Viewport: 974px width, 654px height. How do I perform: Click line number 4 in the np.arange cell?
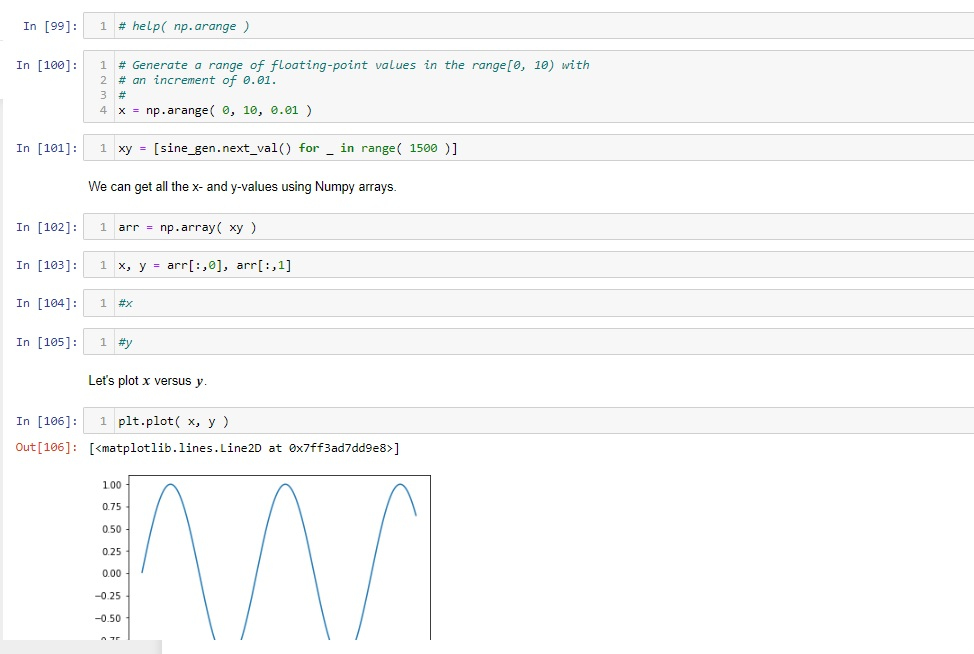click(103, 109)
